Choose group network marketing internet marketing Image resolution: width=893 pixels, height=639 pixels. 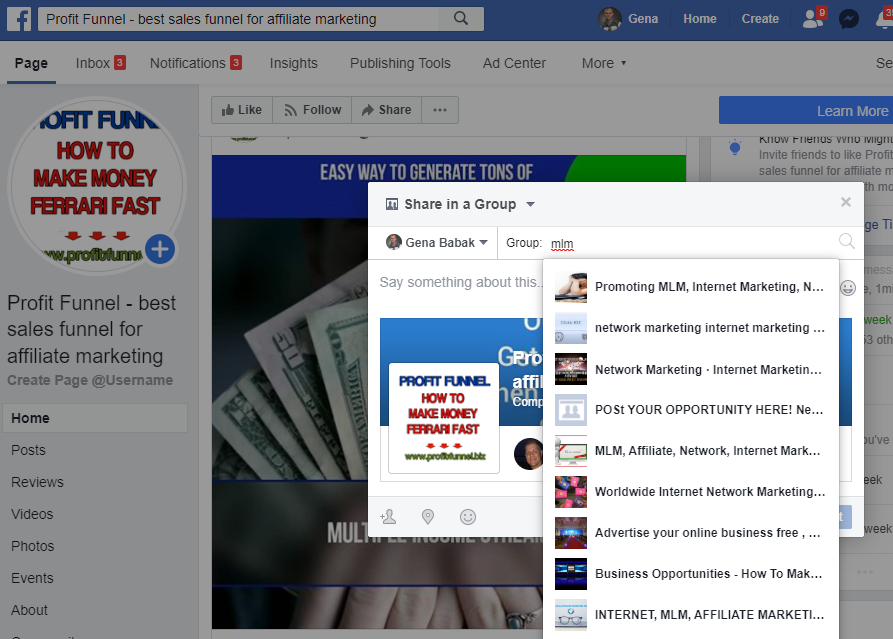691,328
